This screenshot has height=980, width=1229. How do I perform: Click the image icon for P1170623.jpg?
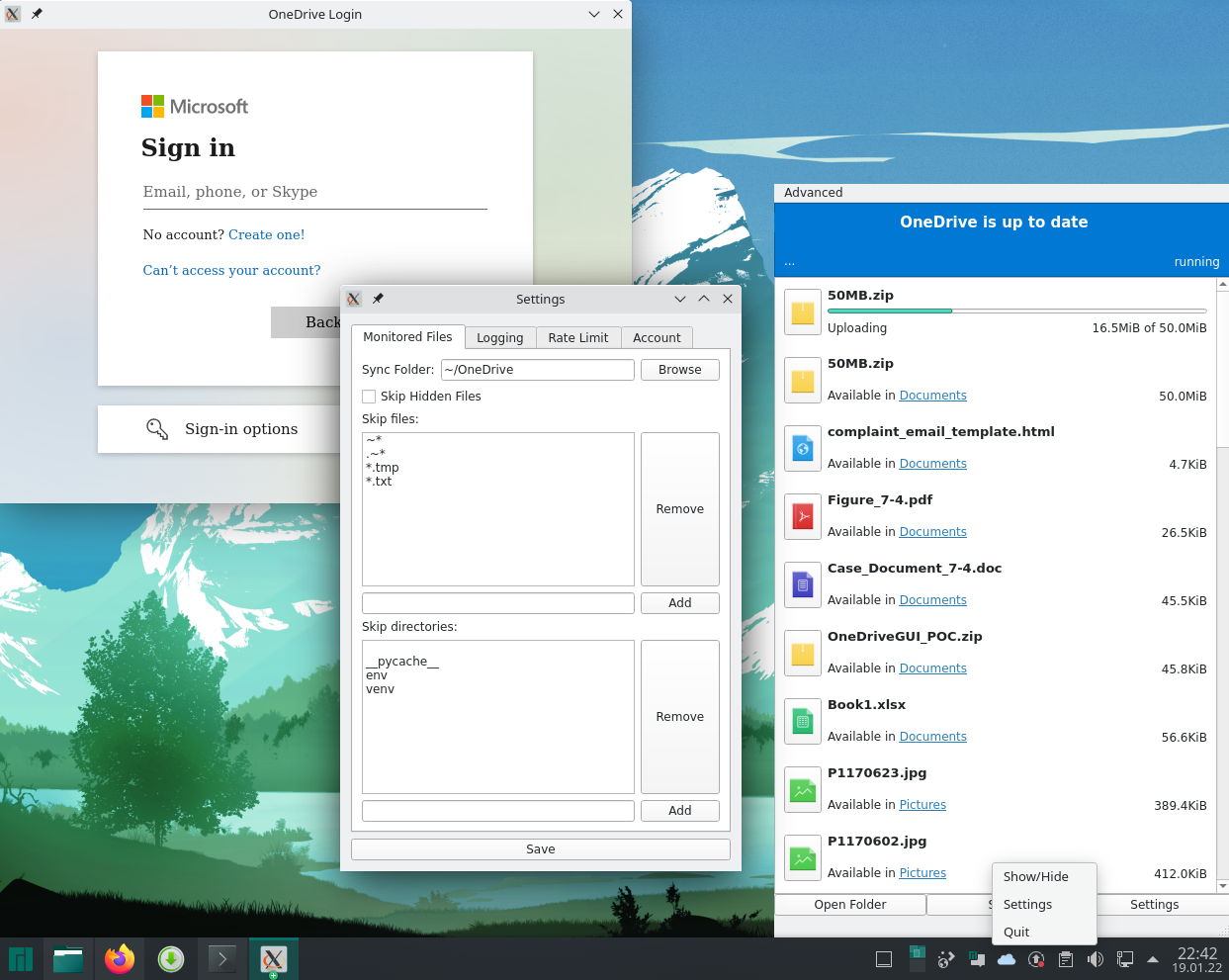802,789
